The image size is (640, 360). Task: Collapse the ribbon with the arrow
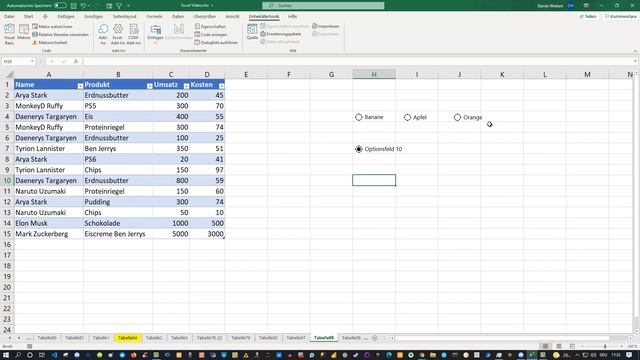[x=635, y=51]
